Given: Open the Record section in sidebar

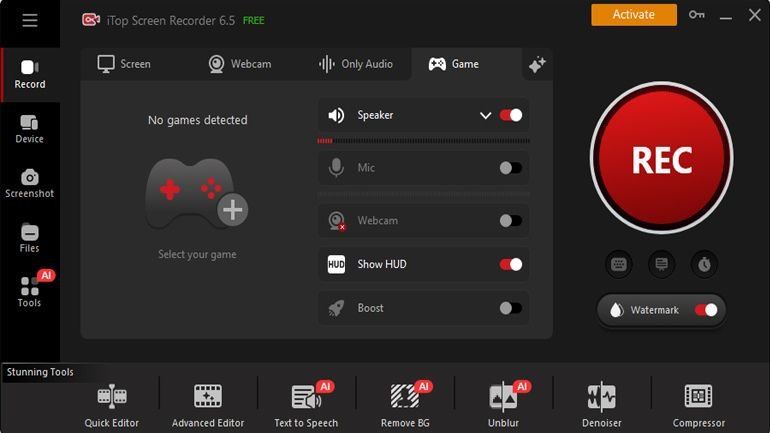Looking at the screenshot, I should [30, 75].
